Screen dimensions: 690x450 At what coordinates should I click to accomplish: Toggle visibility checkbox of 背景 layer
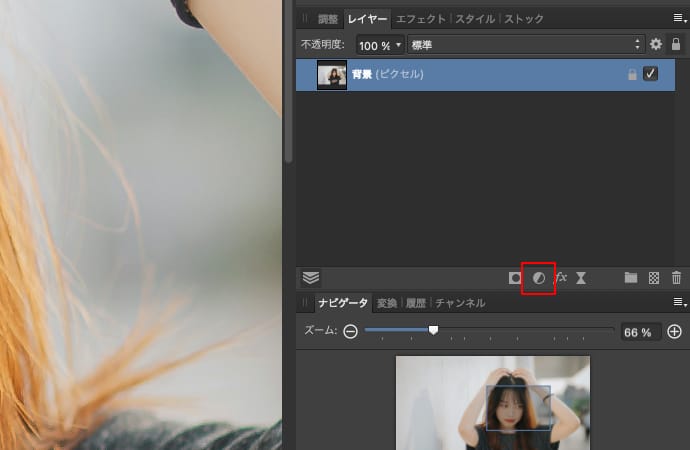pos(650,75)
